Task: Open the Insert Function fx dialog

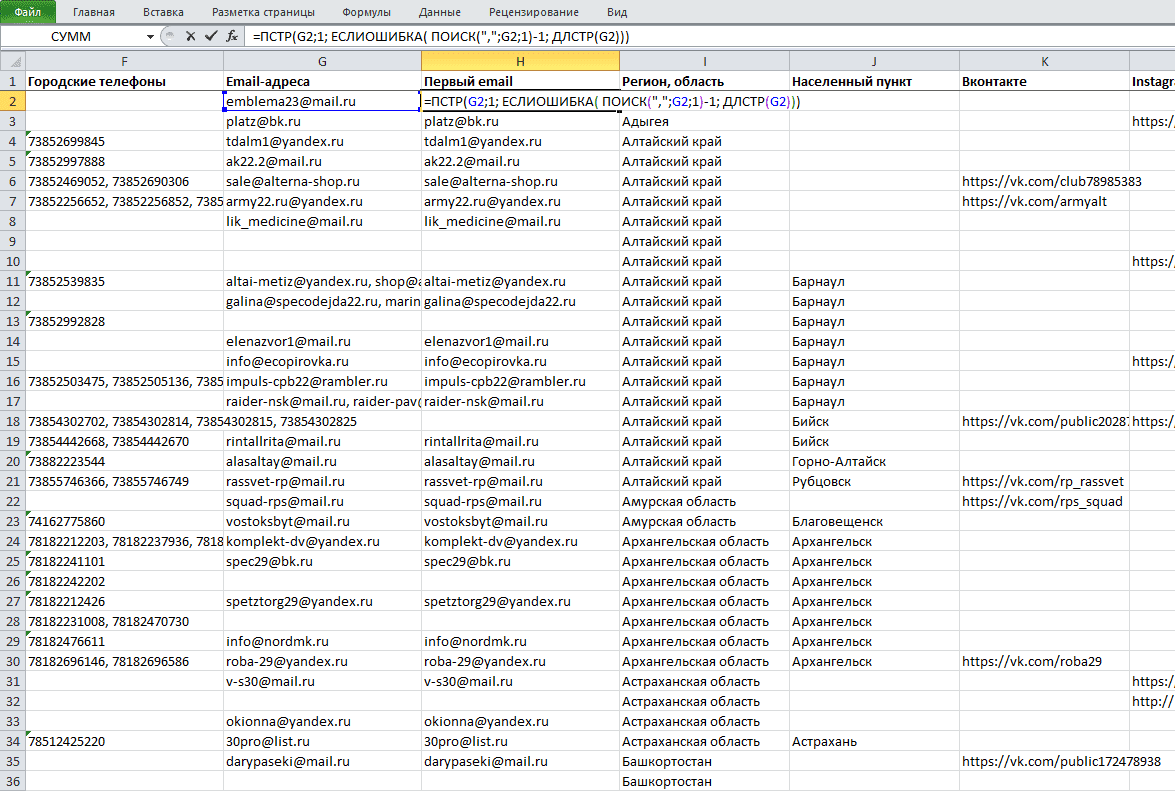Action: [x=232, y=36]
